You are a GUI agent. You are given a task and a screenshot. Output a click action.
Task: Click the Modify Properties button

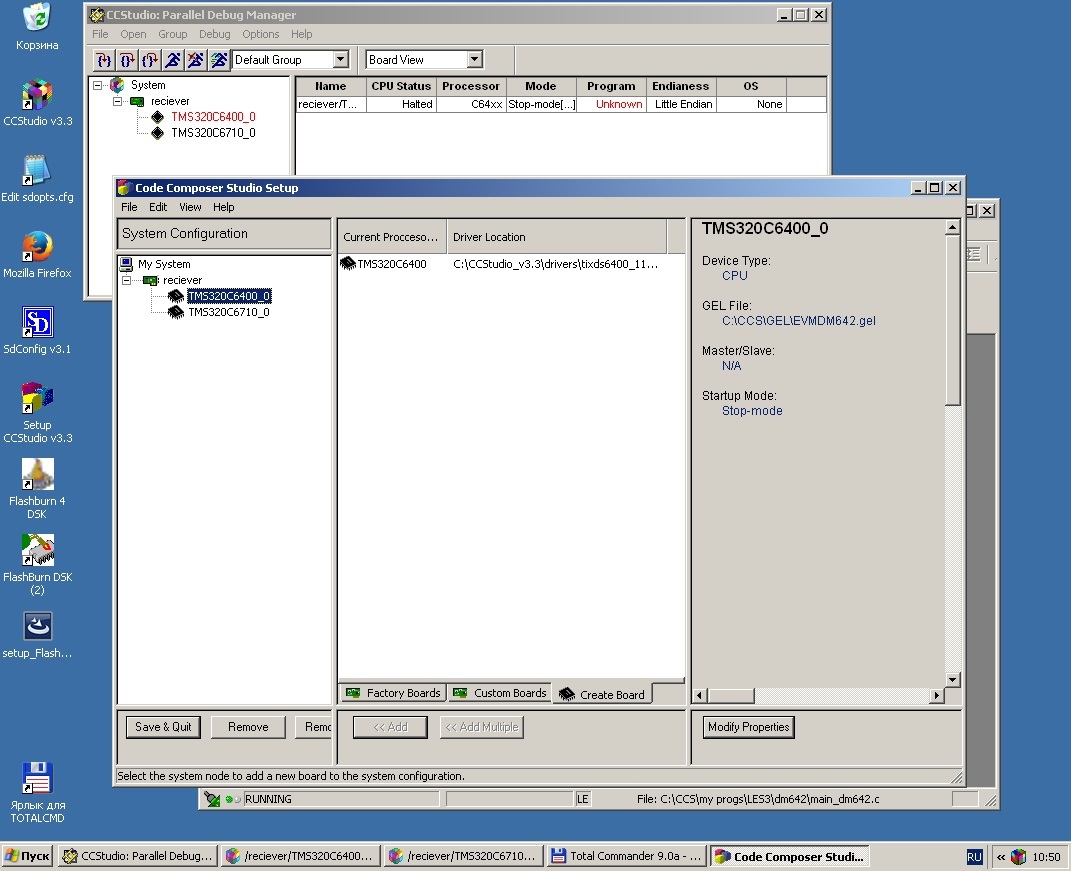click(x=749, y=727)
